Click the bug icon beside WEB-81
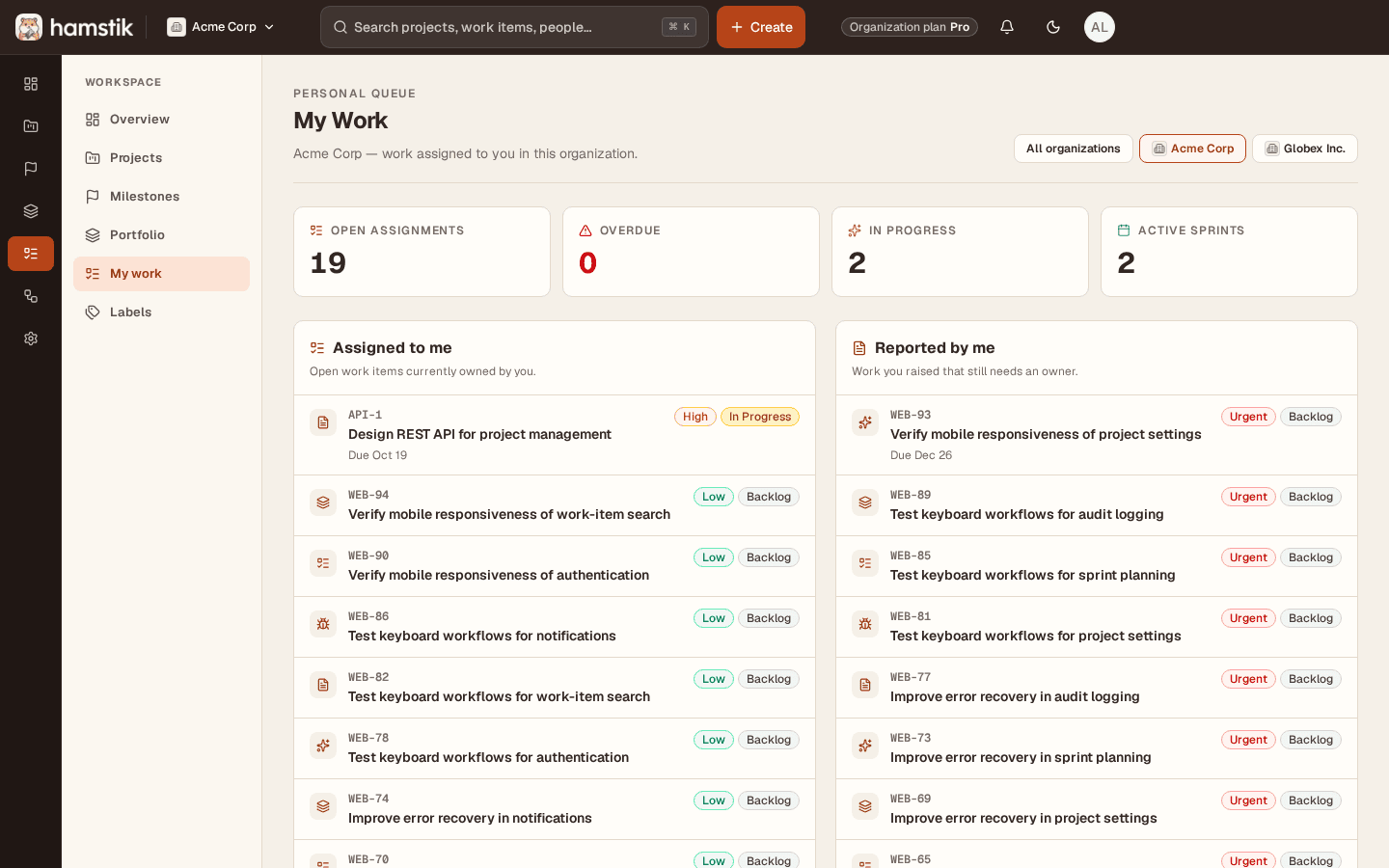The image size is (1389, 868). [x=865, y=624]
